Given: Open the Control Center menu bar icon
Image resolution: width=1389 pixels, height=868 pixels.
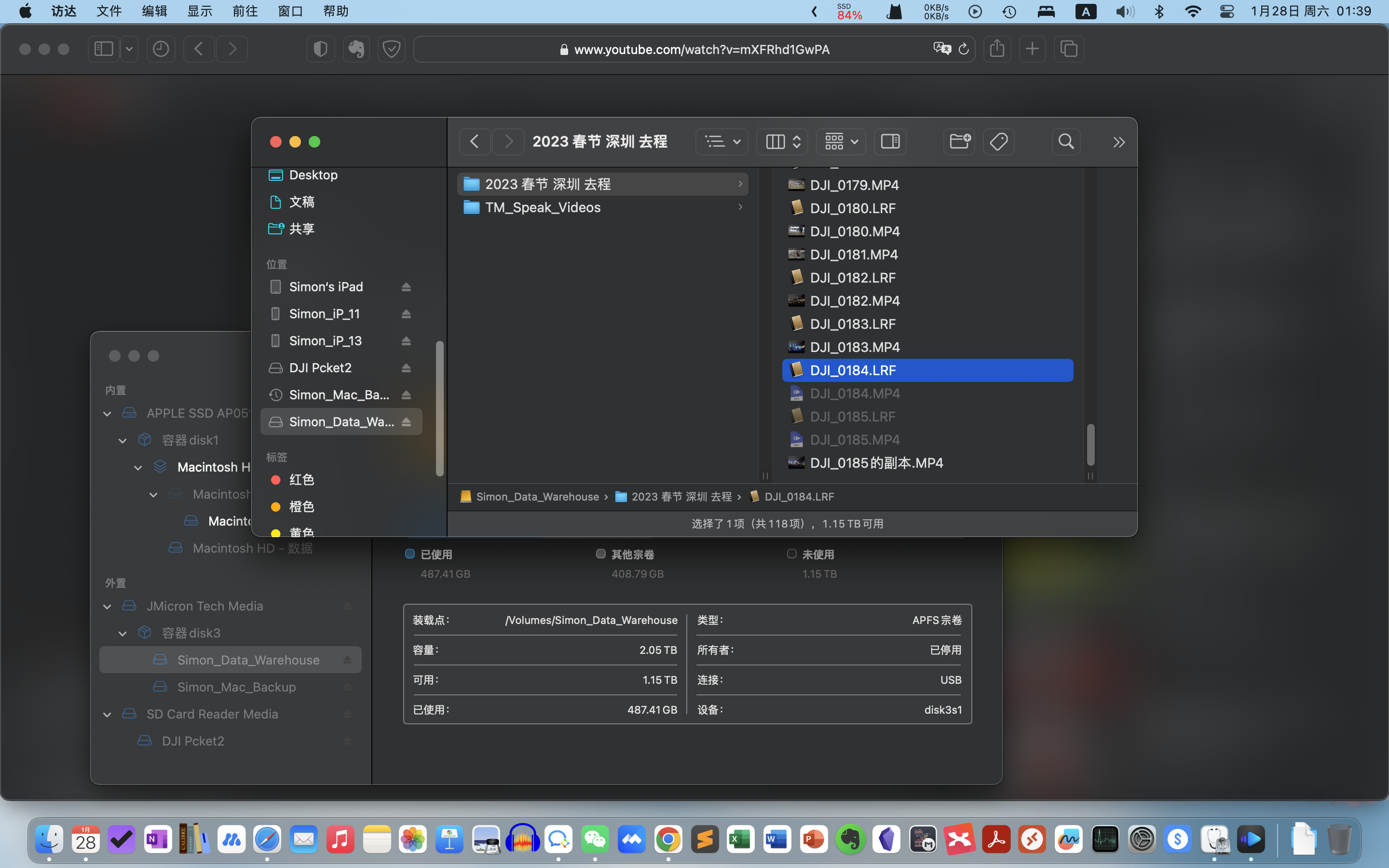Looking at the screenshot, I should (x=1226, y=12).
